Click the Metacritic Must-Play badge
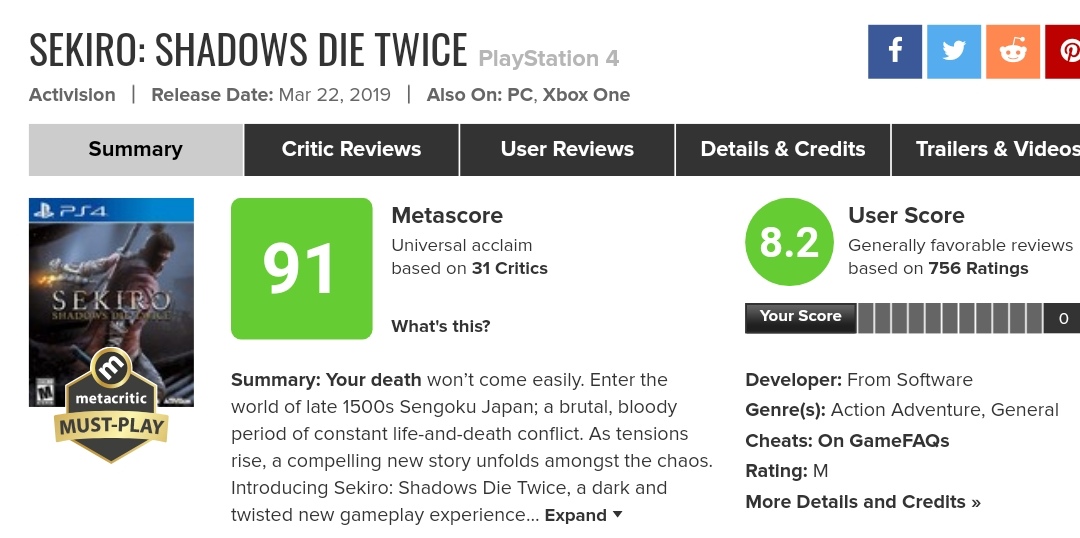Viewport: 1080px width, 538px height. (111, 404)
